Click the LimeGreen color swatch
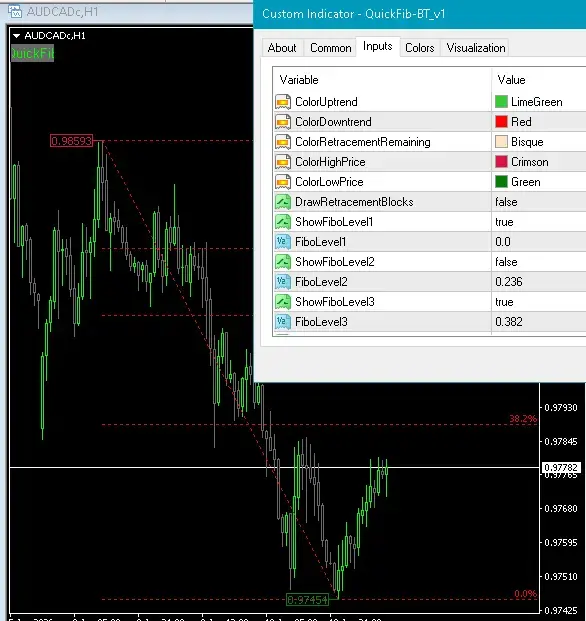 coord(501,102)
